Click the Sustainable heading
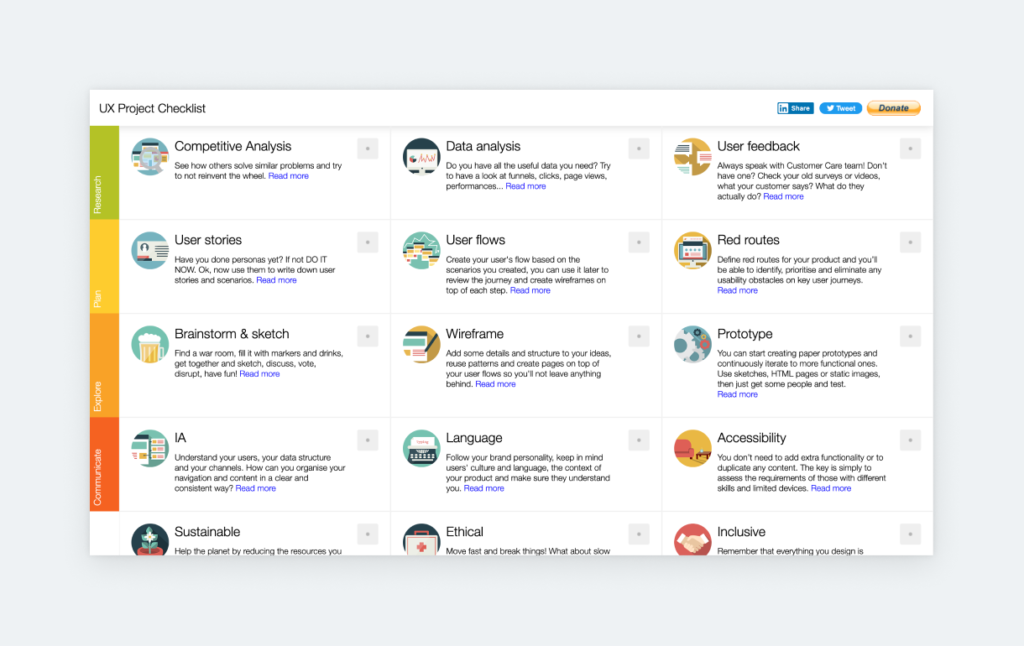Viewport: 1024px width, 646px height. coord(207,532)
